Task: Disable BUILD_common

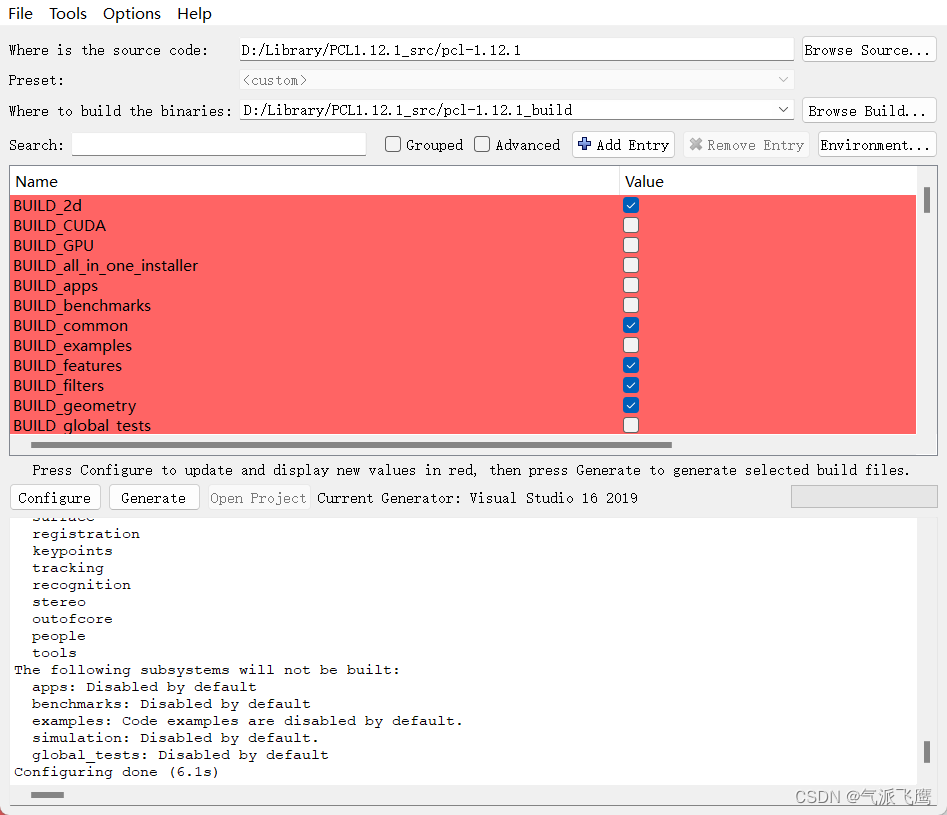Action: (x=630, y=325)
